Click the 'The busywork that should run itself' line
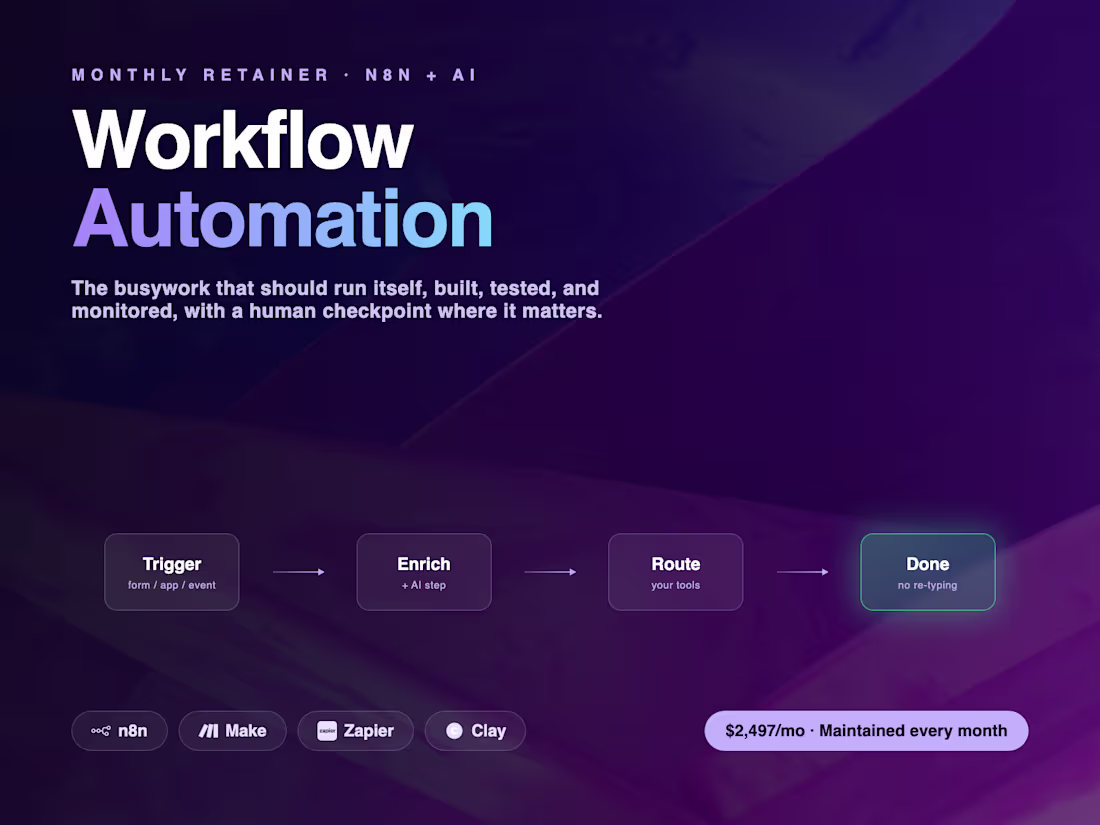Image resolution: width=1100 pixels, height=825 pixels. [x=335, y=288]
